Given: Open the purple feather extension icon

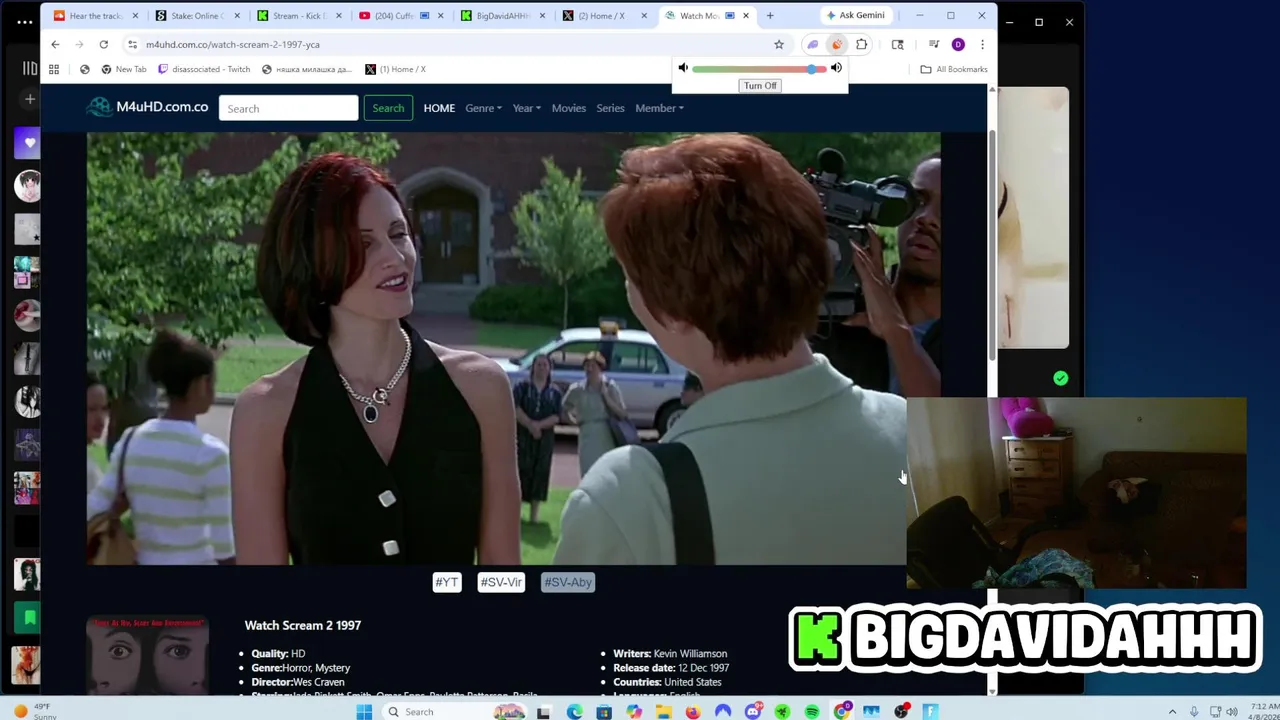Looking at the screenshot, I should [x=813, y=44].
